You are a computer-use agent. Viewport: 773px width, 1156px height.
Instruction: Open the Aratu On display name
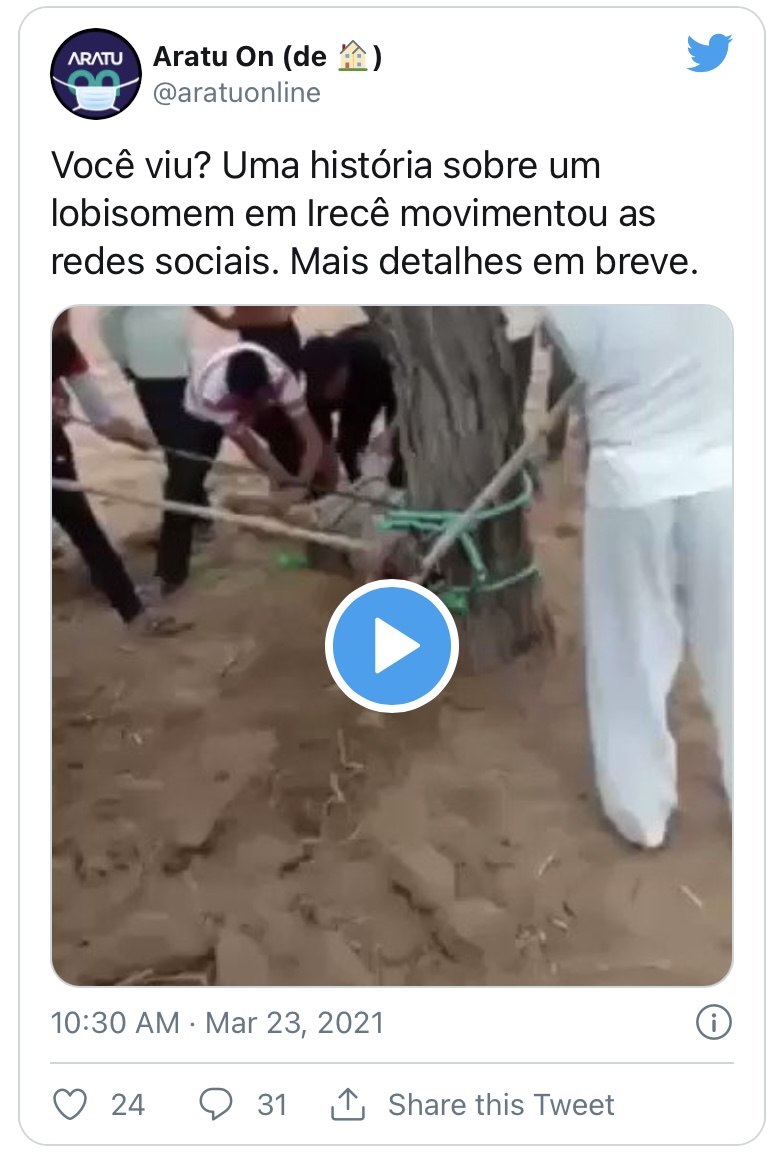tap(268, 56)
